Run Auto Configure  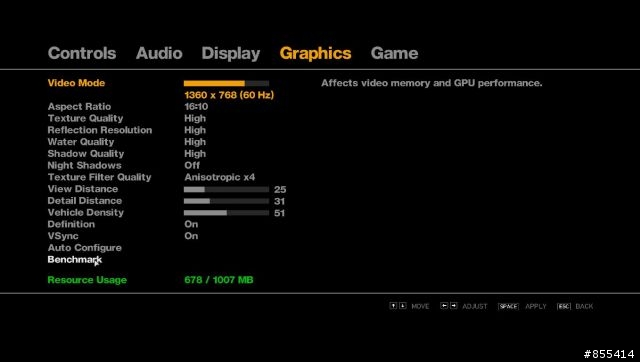84,248
